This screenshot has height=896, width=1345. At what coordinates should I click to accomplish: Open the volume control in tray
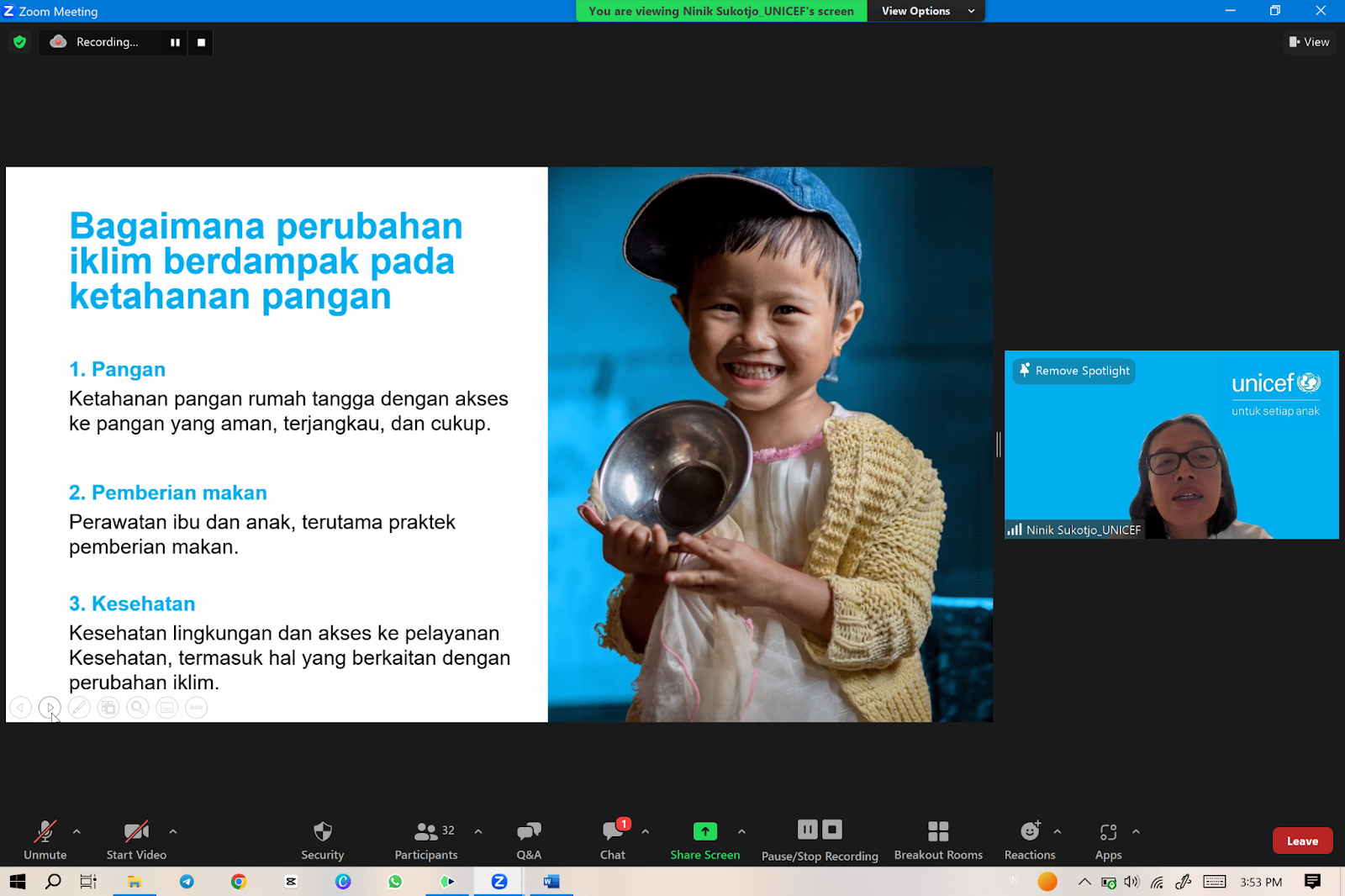point(1132,882)
